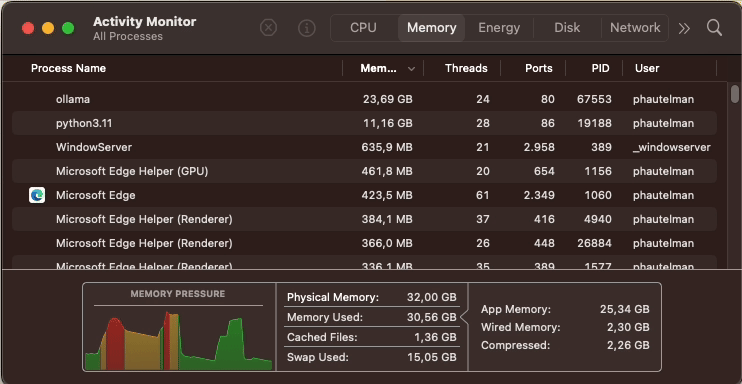Click the Memory Used 30,56 GB entry
742x384 pixels.
pyautogui.click(x=371, y=317)
